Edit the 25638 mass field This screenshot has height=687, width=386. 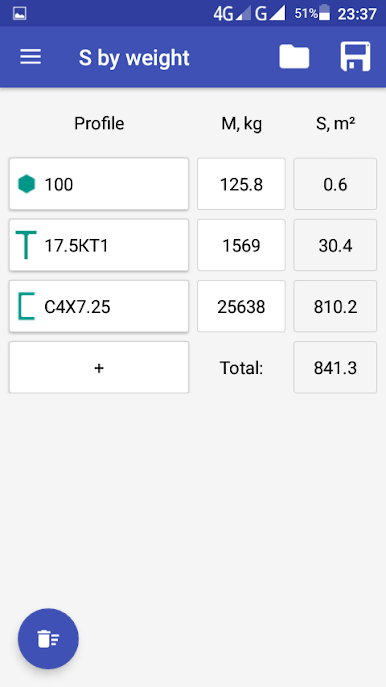click(241, 306)
